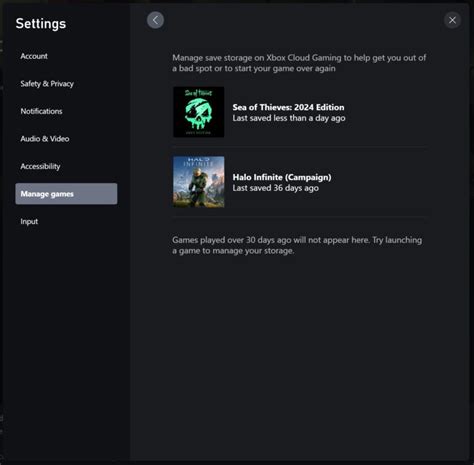Click the divider line beneath the Halo Infinite entry
474x465 pixels.
pyautogui.click(x=299, y=217)
